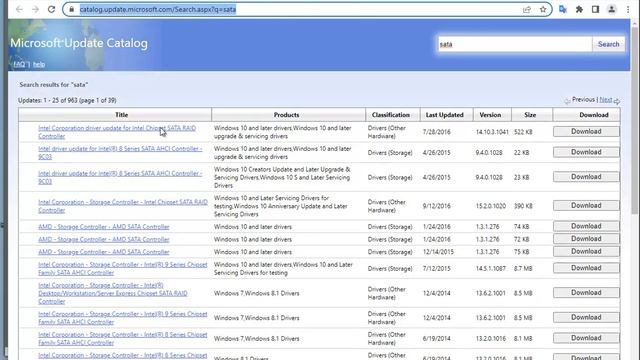Download the 72 KB AMD SATA driver
This screenshot has height=360, width=640.
[586, 238]
